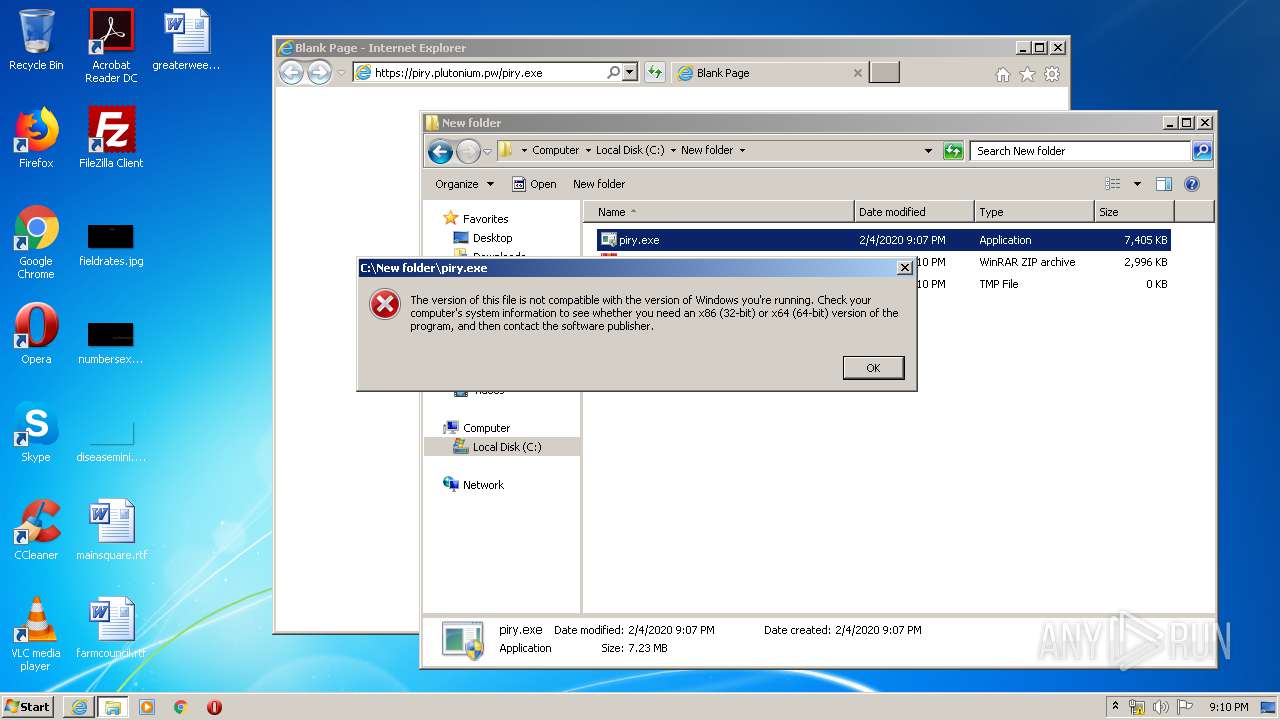Click Explorer forward navigation arrow
The image size is (1280, 720).
pyautogui.click(x=468, y=151)
